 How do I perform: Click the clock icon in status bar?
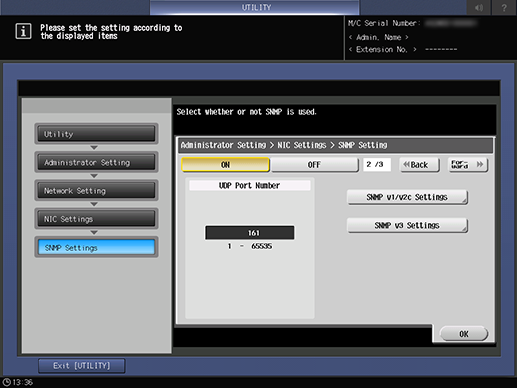6,382
